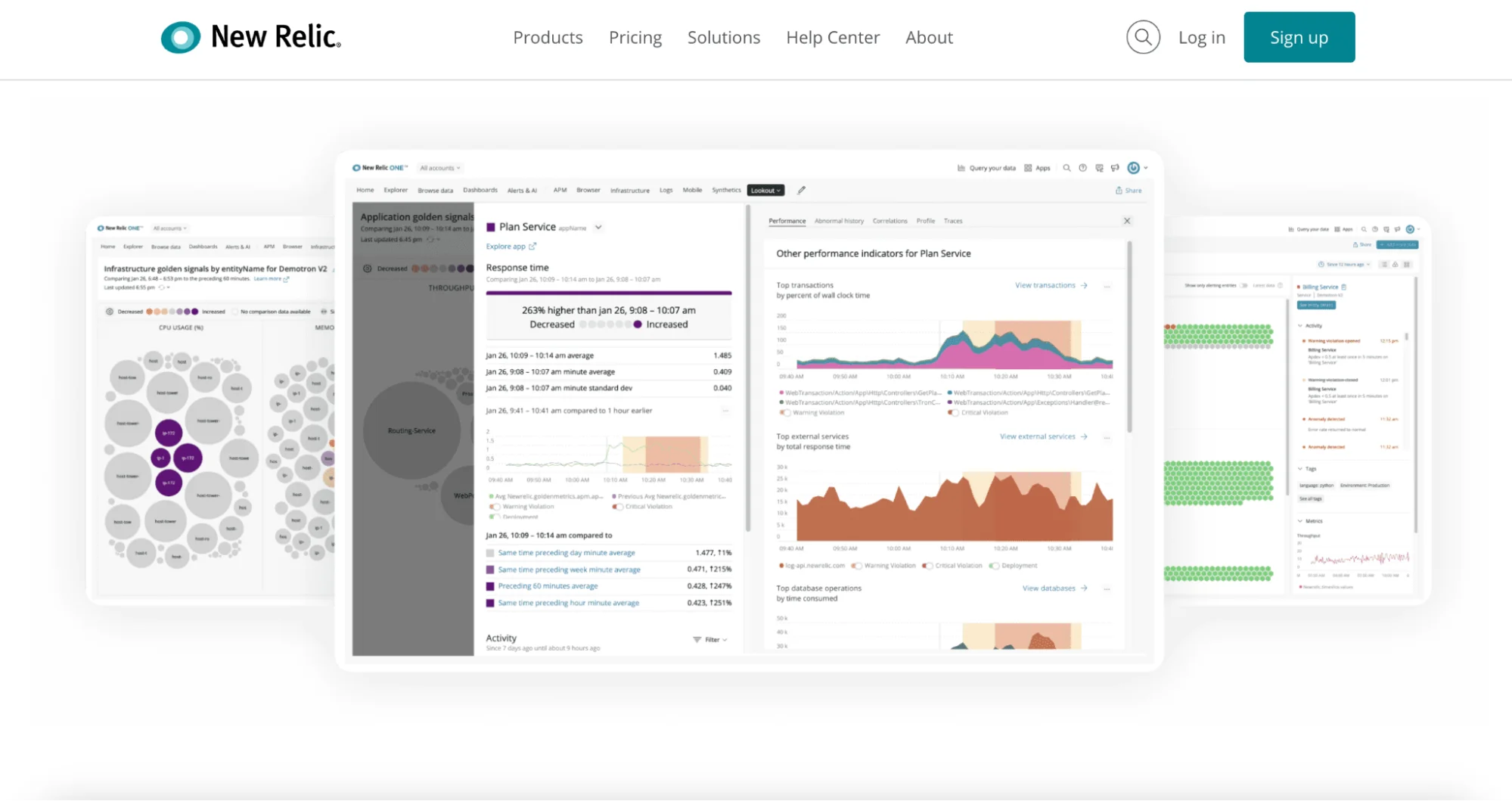Click the Share icon in center window

1119,191
